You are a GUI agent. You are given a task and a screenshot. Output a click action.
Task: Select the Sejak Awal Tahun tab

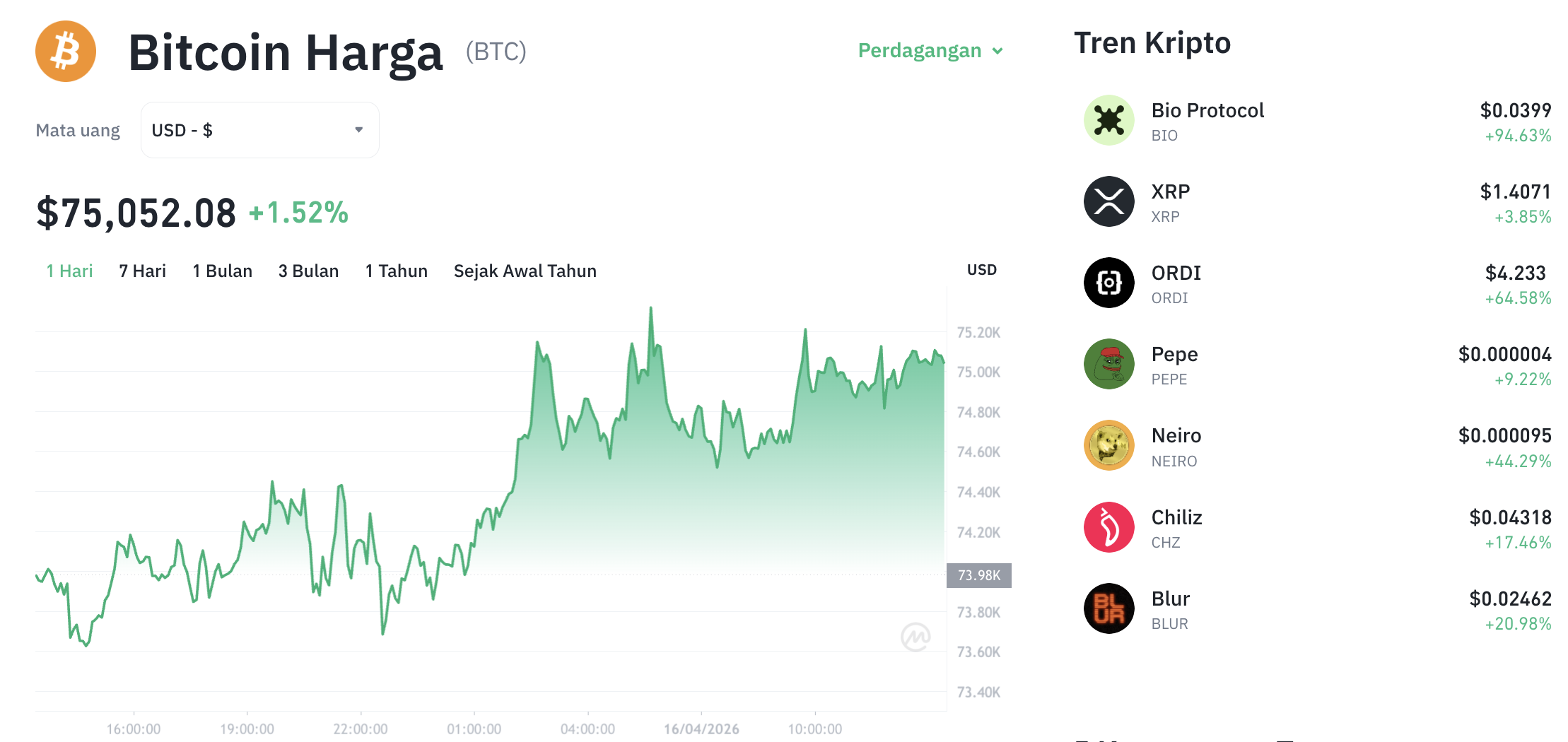525,271
